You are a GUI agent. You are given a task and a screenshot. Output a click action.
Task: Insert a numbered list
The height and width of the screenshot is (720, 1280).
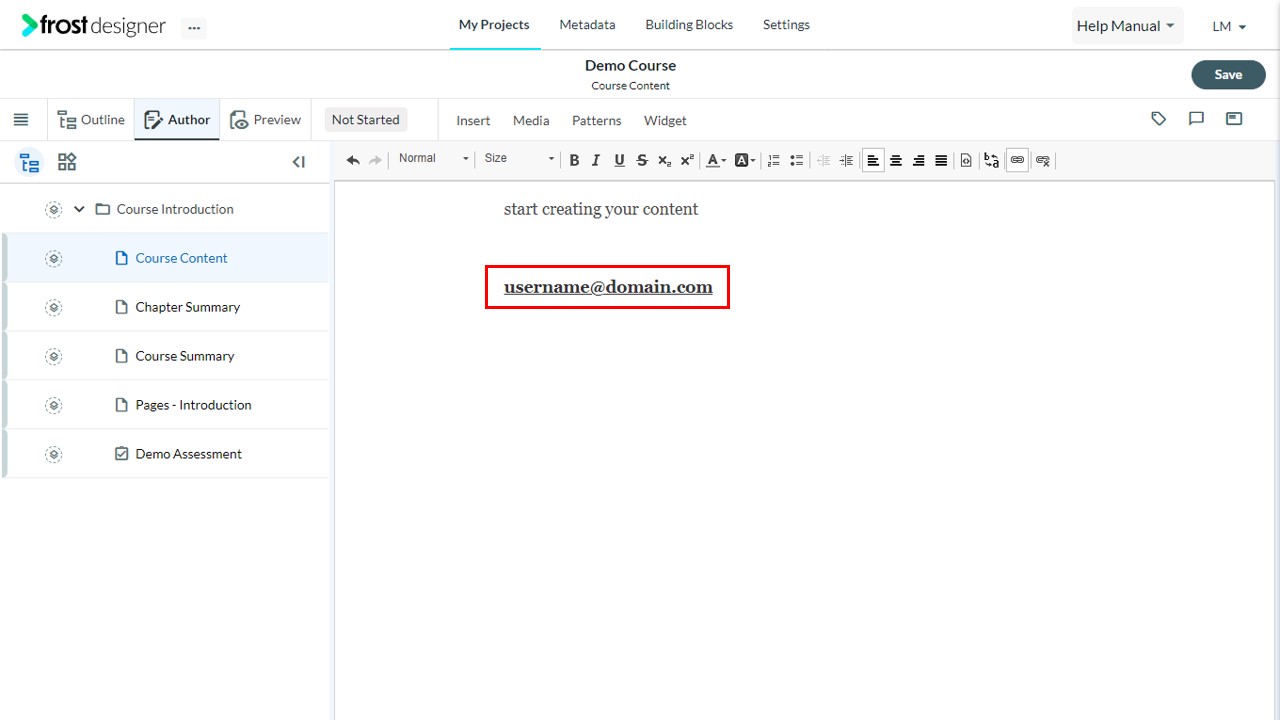773,160
